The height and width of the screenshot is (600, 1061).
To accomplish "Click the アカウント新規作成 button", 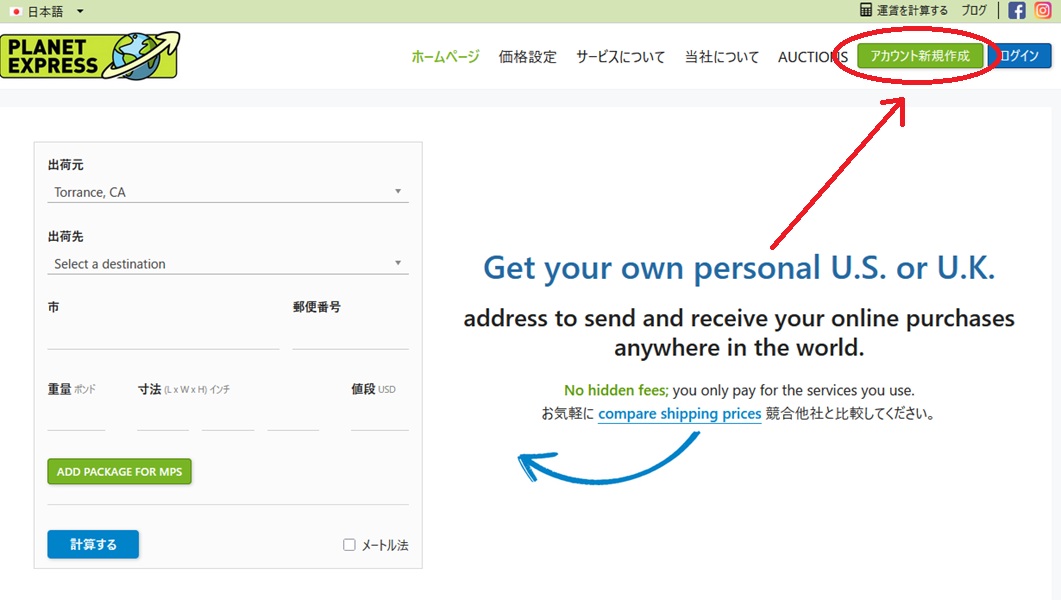I will point(920,56).
